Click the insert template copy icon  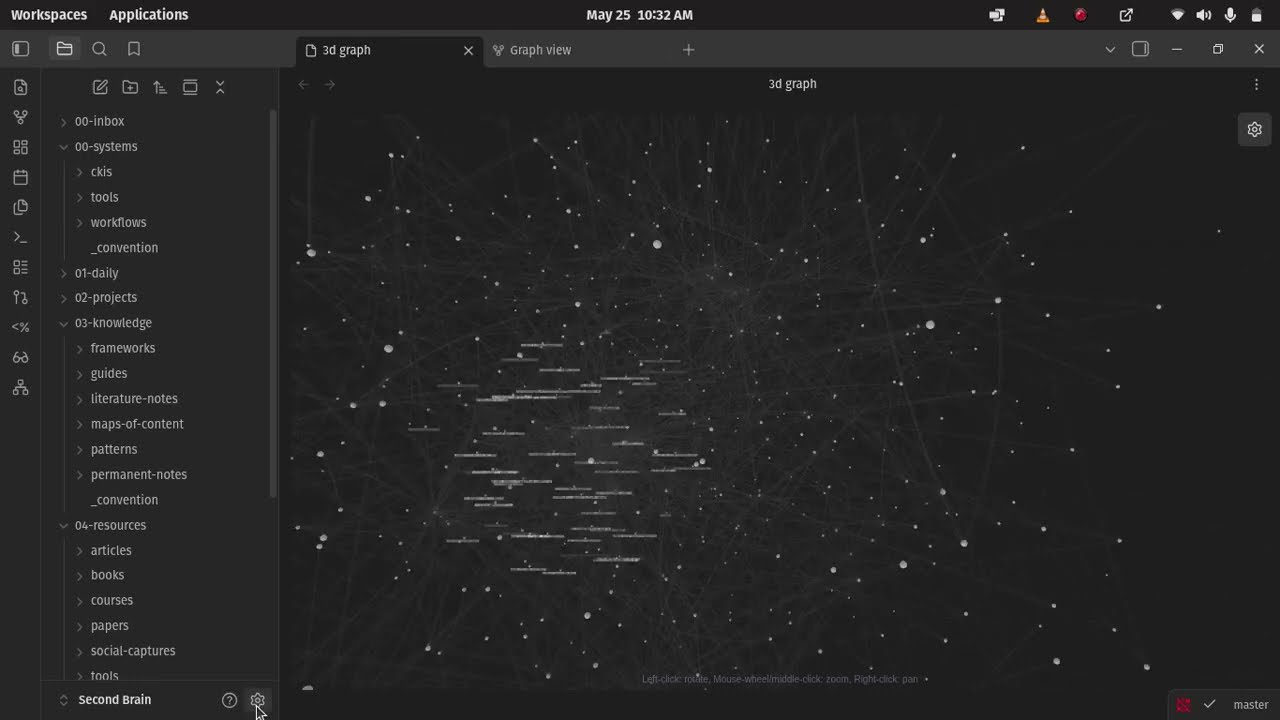pos(20,207)
